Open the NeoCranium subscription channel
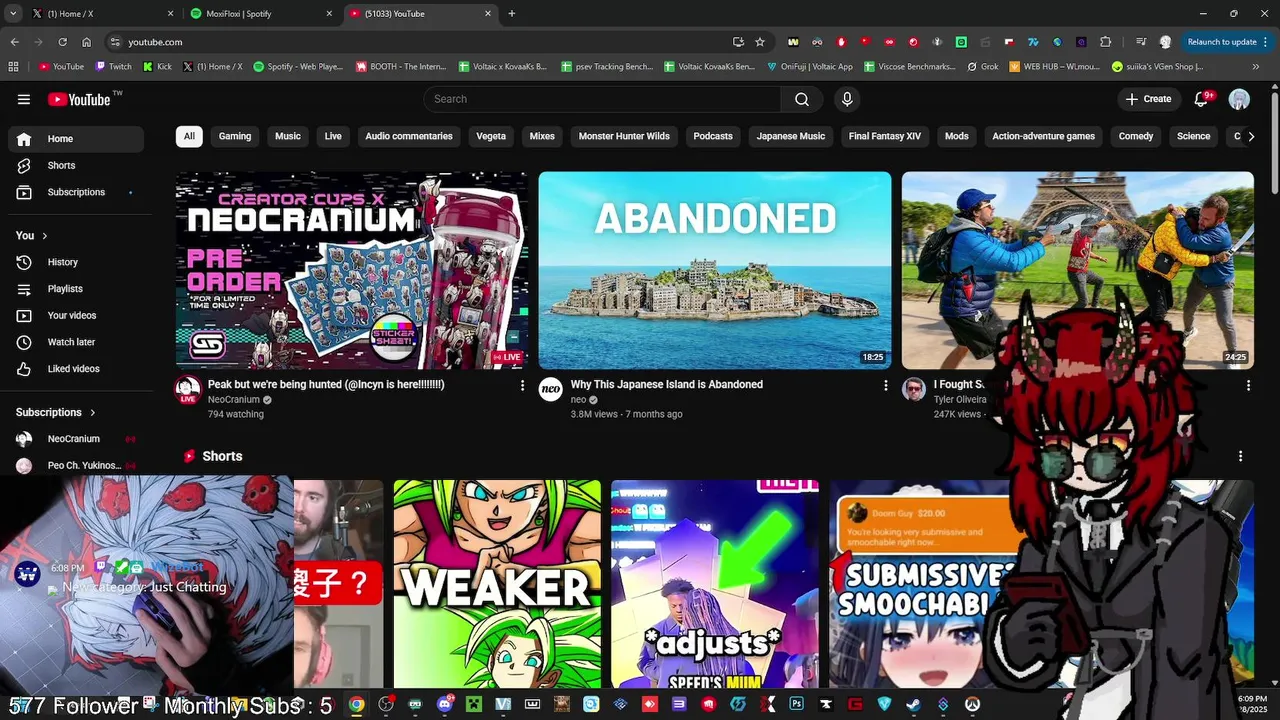Image resolution: width=1280 pixels, height=720 pixels. (x=76, y=439)
